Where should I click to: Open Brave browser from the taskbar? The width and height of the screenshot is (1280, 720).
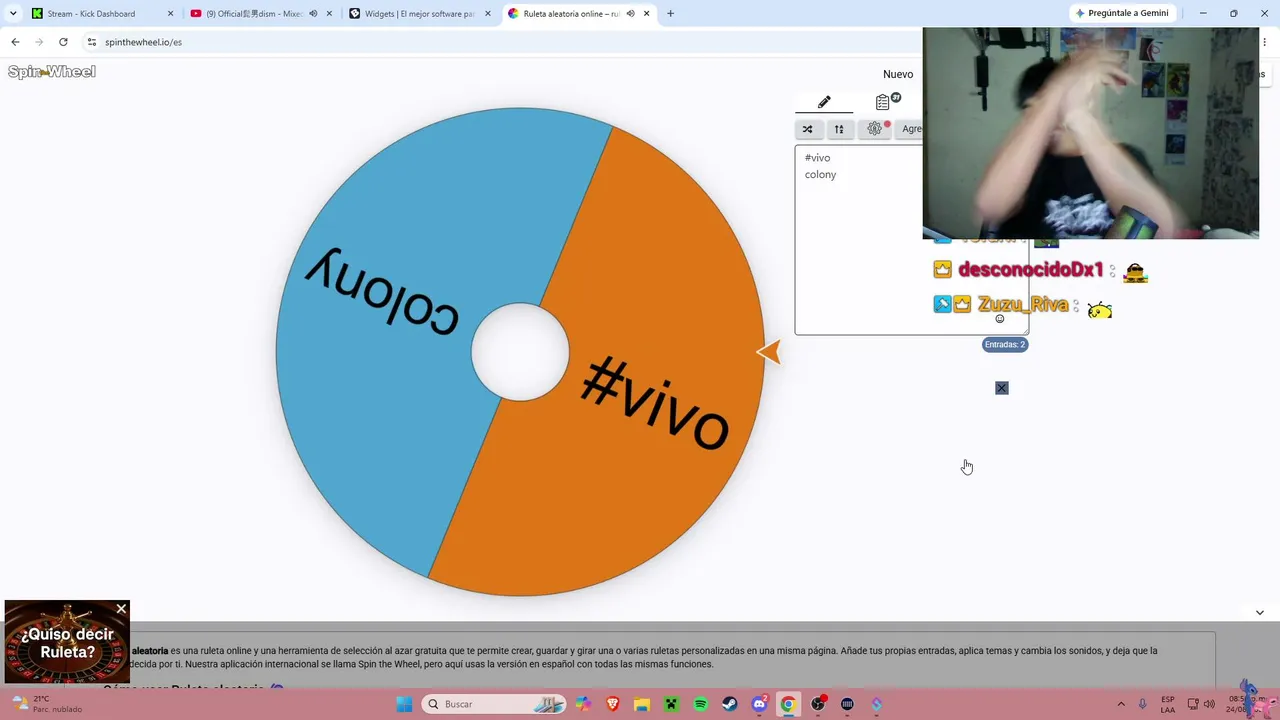(x=612, y=704)
